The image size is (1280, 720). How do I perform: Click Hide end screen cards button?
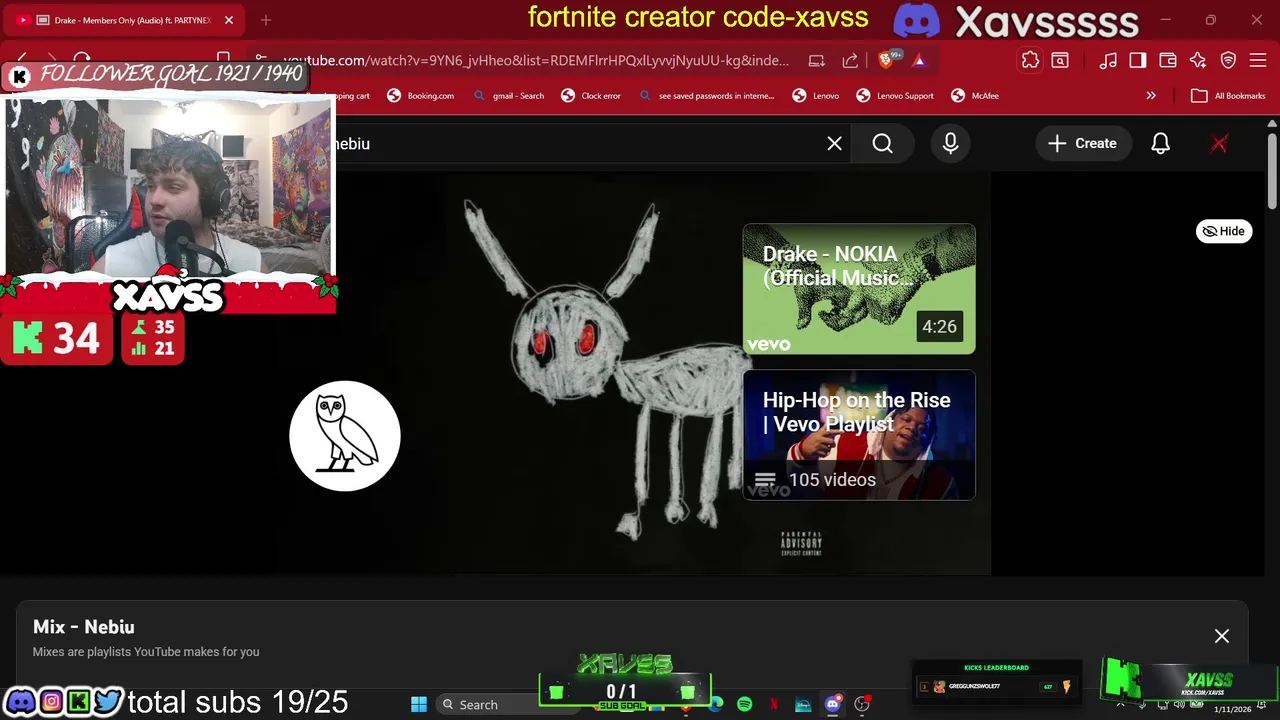1224,231
